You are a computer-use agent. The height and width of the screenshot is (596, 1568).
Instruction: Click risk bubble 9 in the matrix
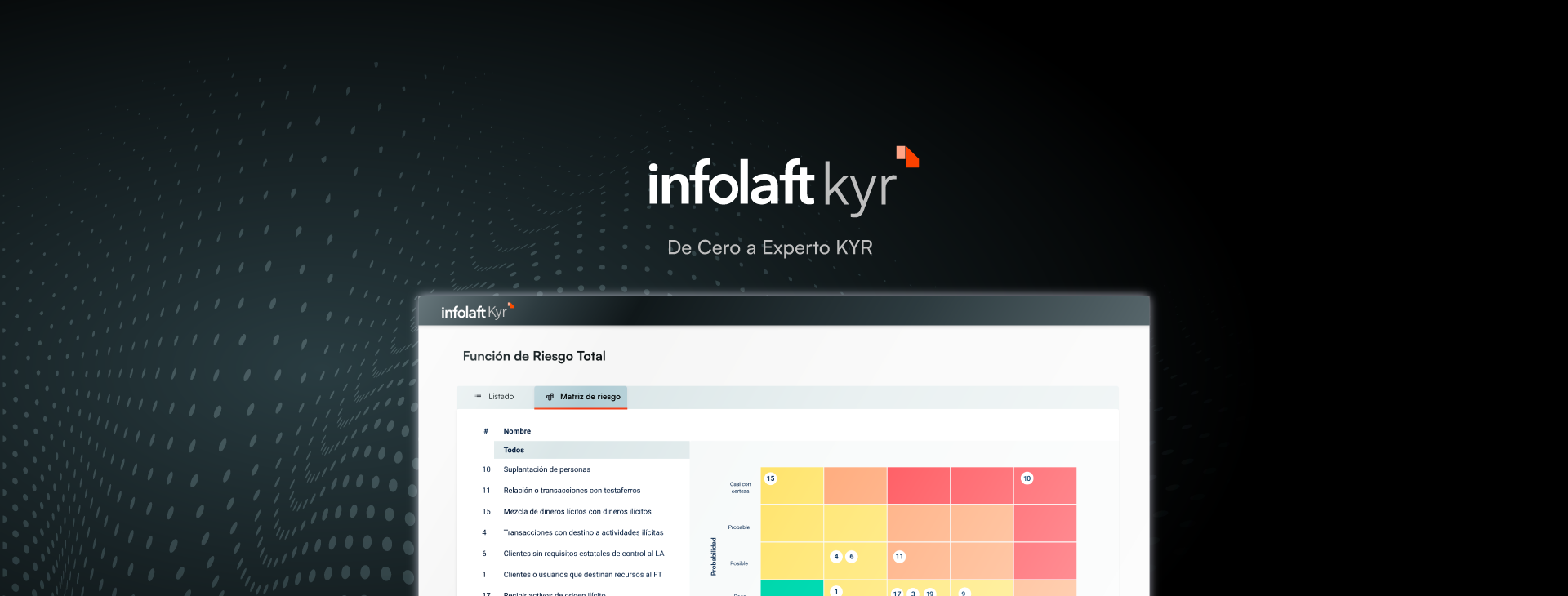pos(964,593)
